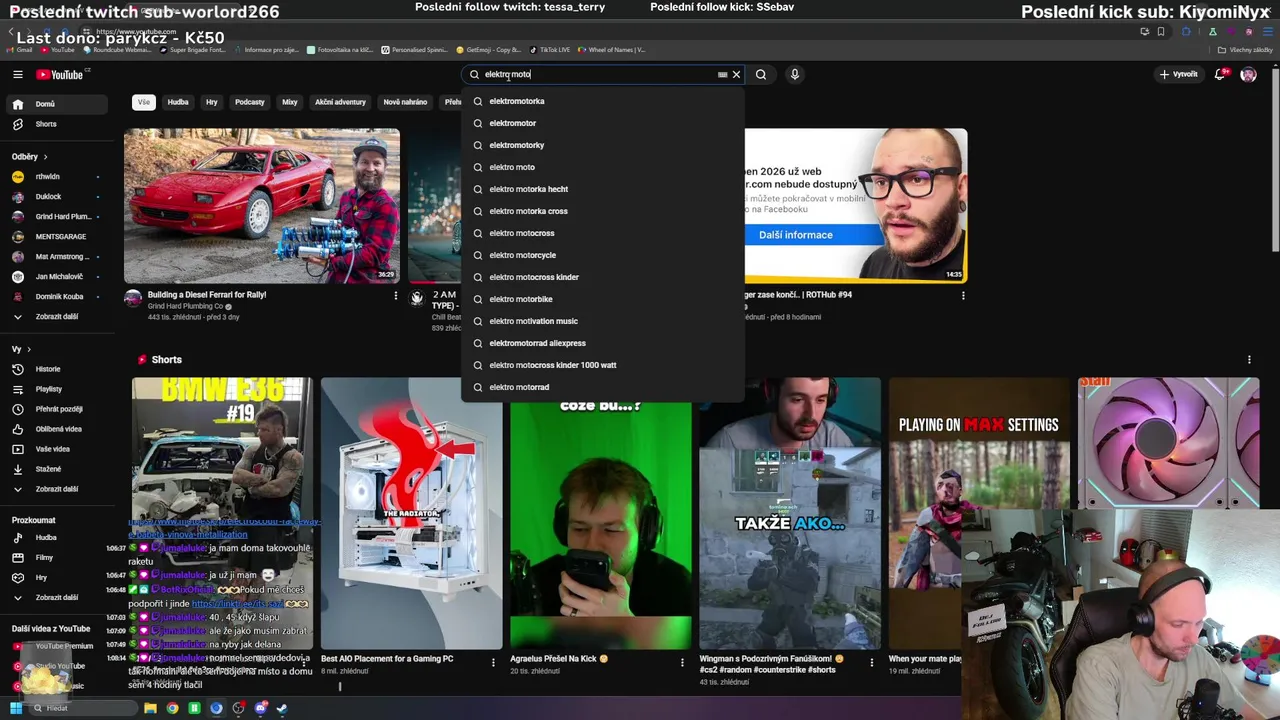Screen dimensions: 1280x720
Task: Select the Hudba filter chip
Action: (178, 102)
